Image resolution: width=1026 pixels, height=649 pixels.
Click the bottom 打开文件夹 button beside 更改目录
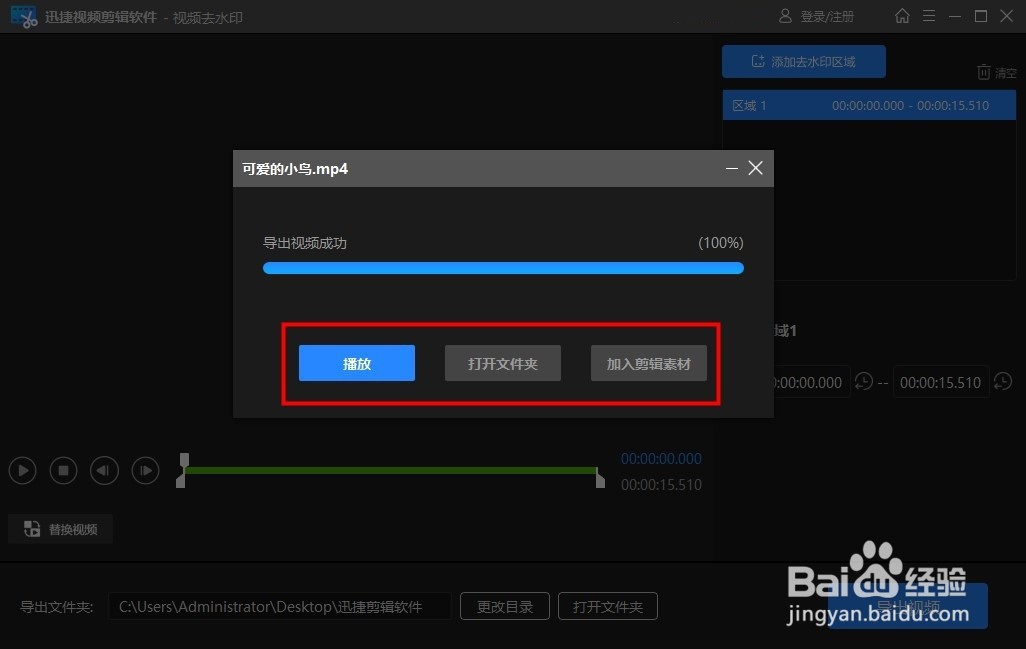pos(607,606)
